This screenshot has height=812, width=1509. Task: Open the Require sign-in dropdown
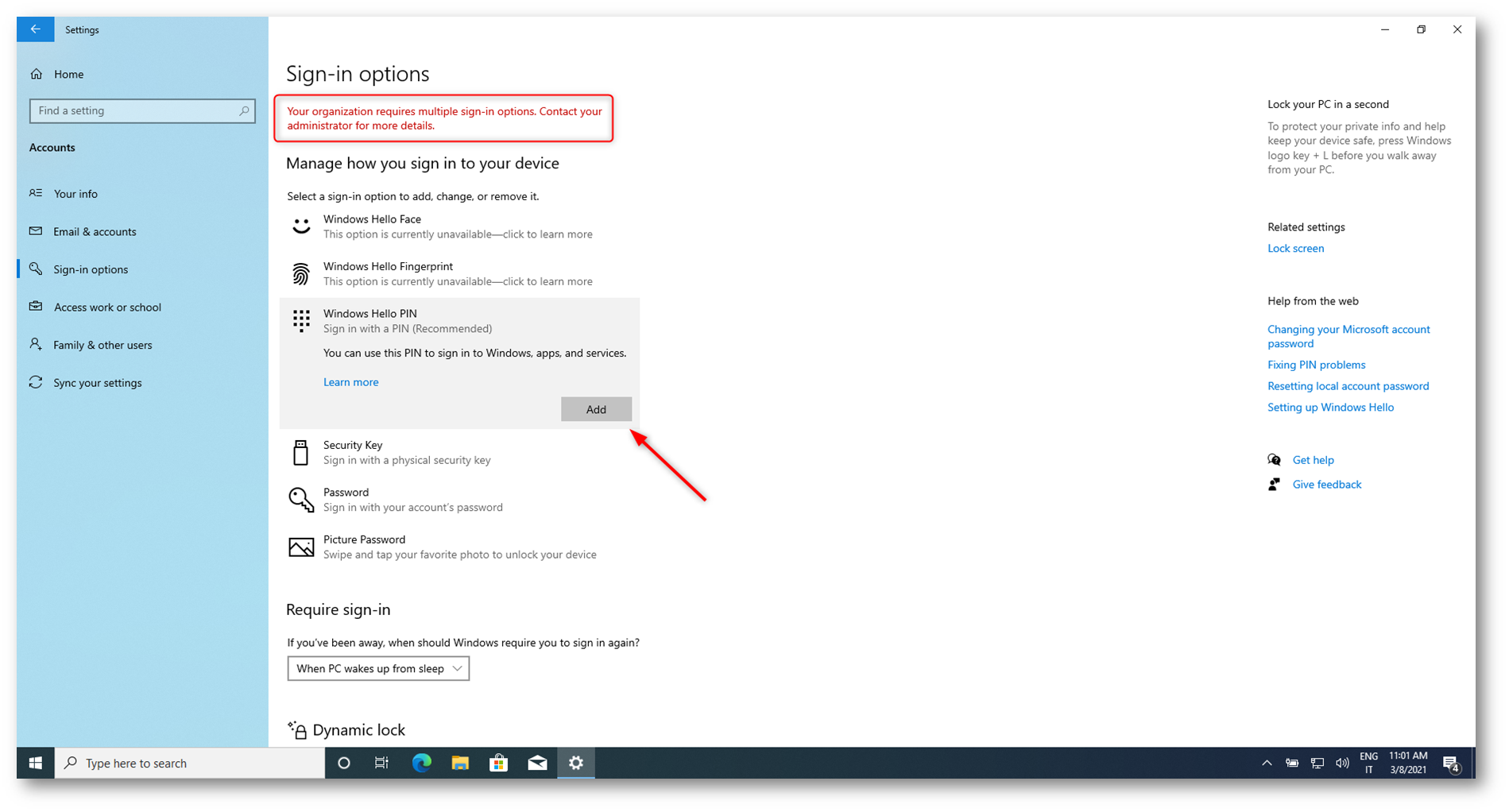[x=378, y=668]
